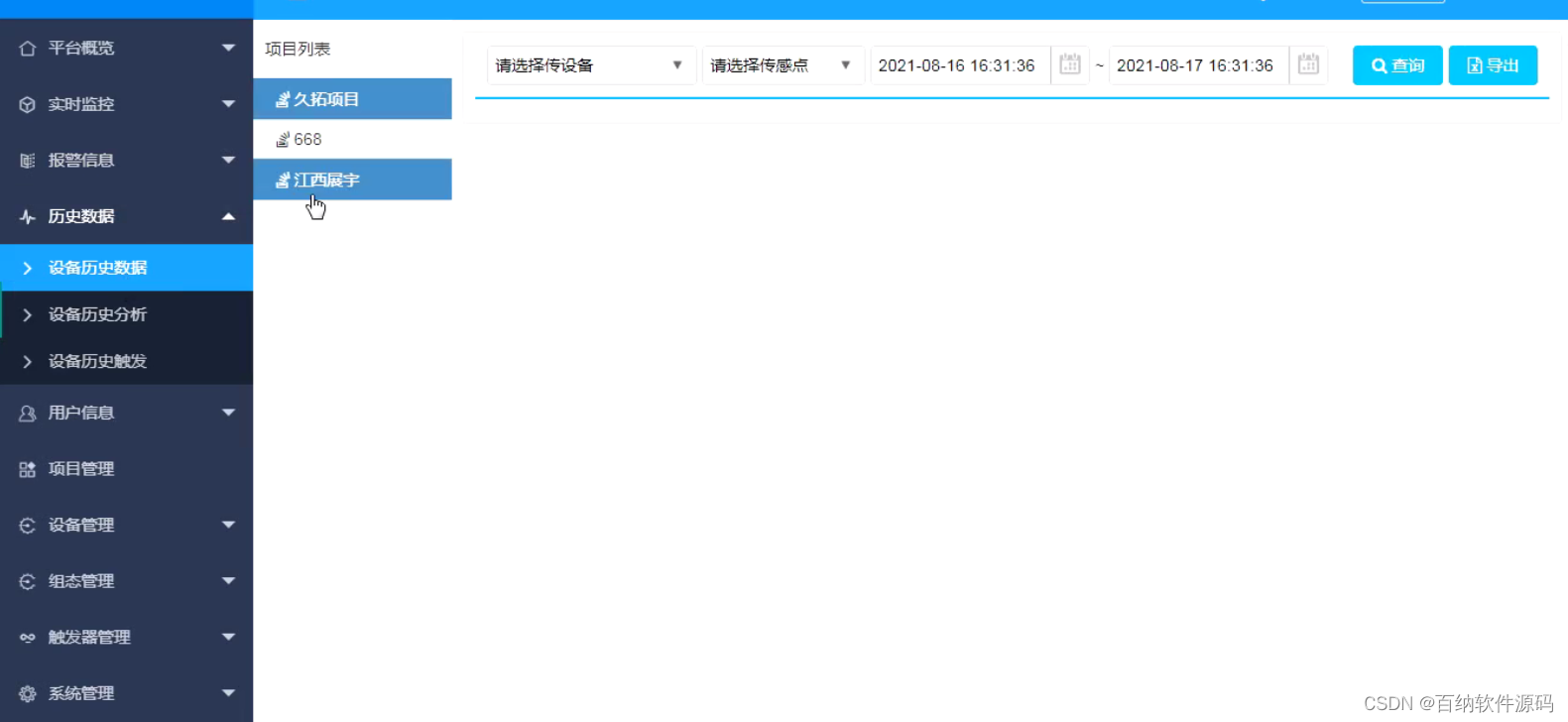Open the end date calendar picker
The image size is (1568, 722).
1309,65
